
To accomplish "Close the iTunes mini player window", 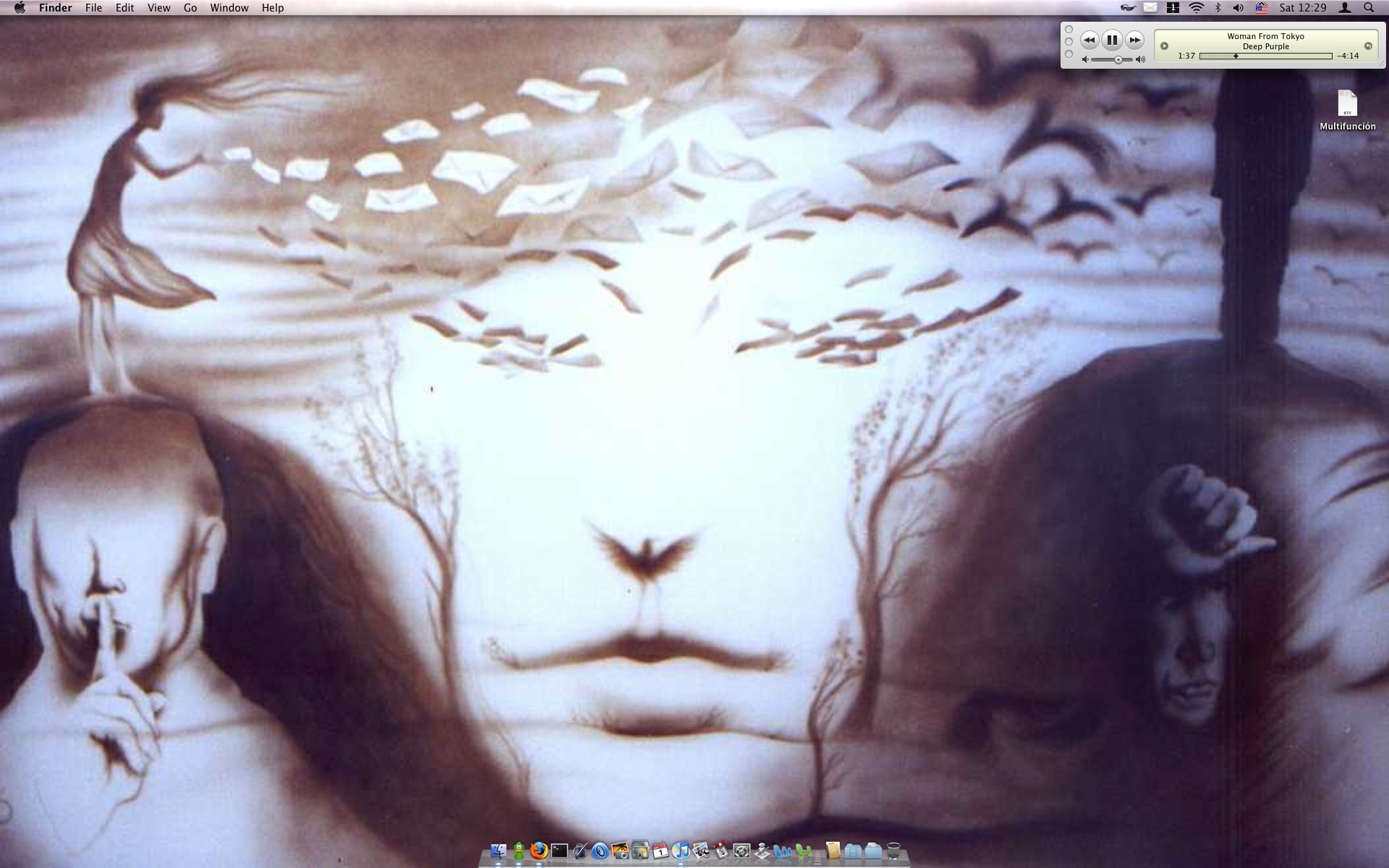I will [x=1069, y=30].
